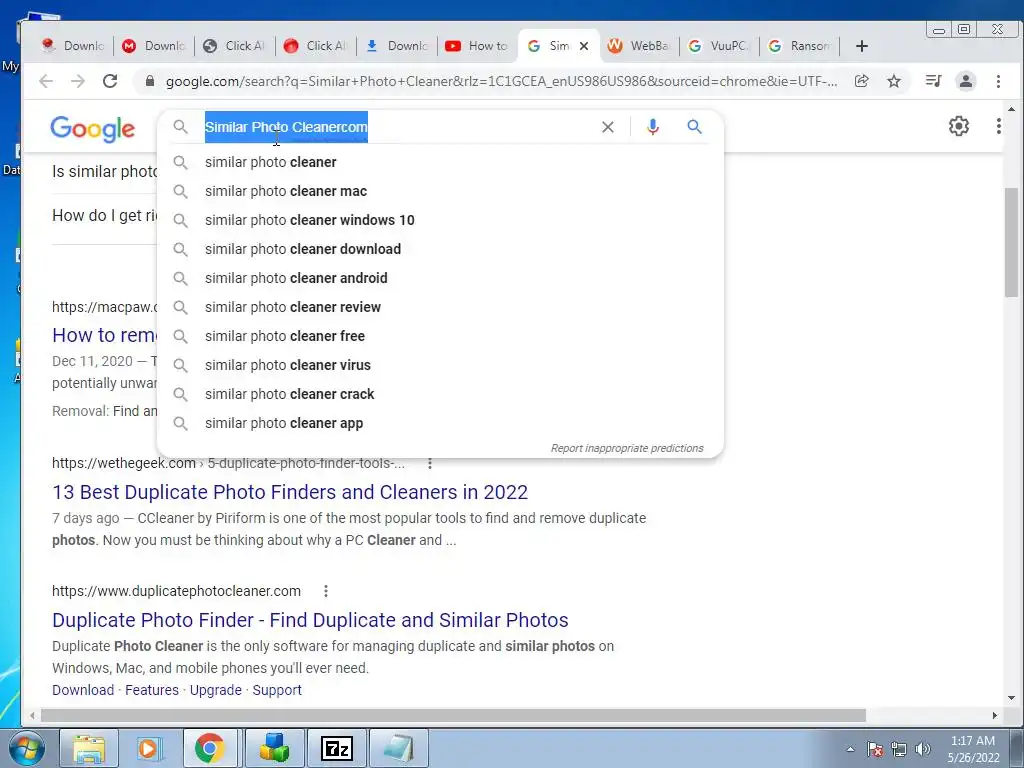The width and height of the screenshot is (1024, 768).
Task: Open Windows Explorer from taskbar
Action: coord(89,748)
